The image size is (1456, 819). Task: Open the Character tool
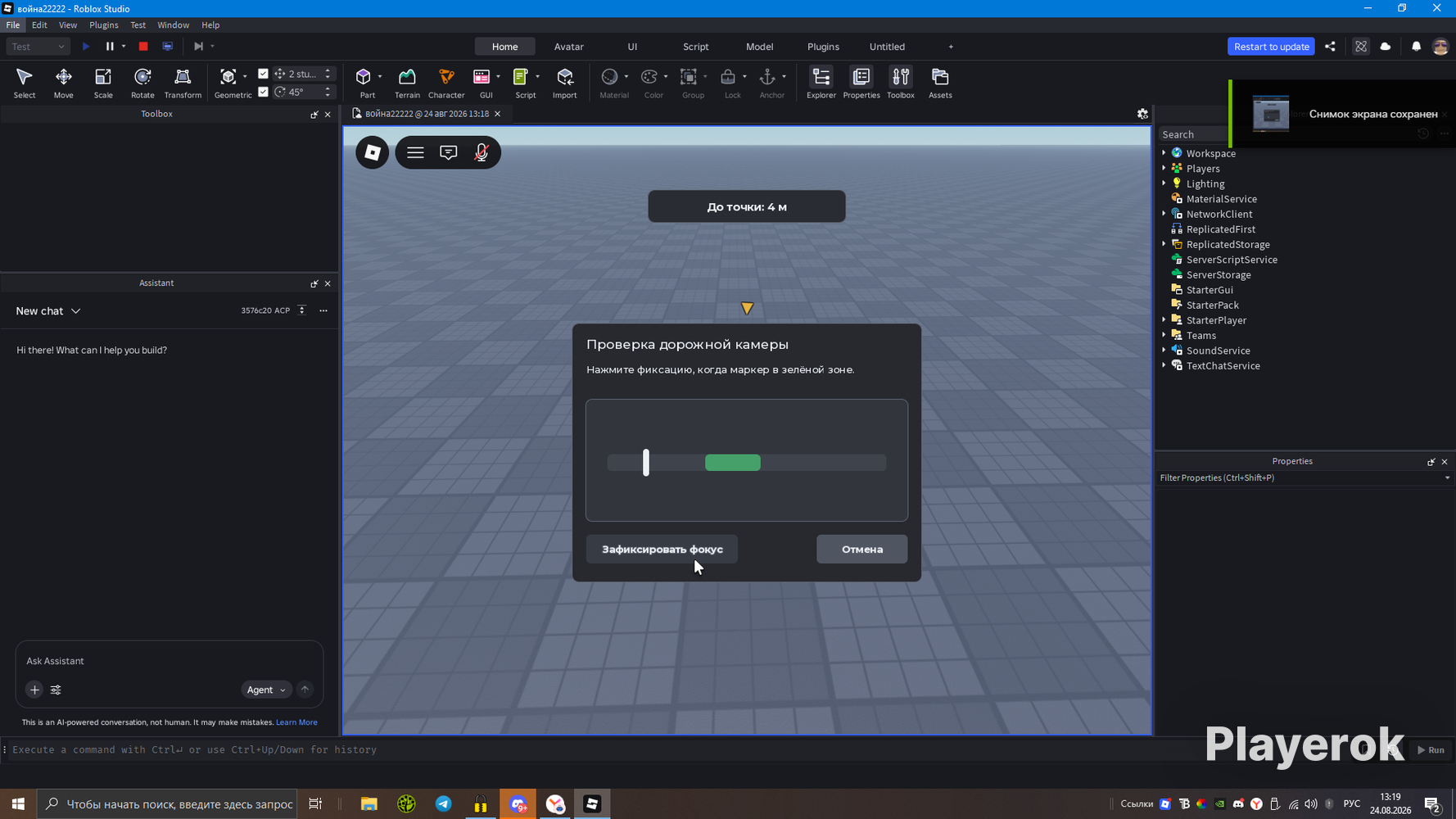pos(446,83)
